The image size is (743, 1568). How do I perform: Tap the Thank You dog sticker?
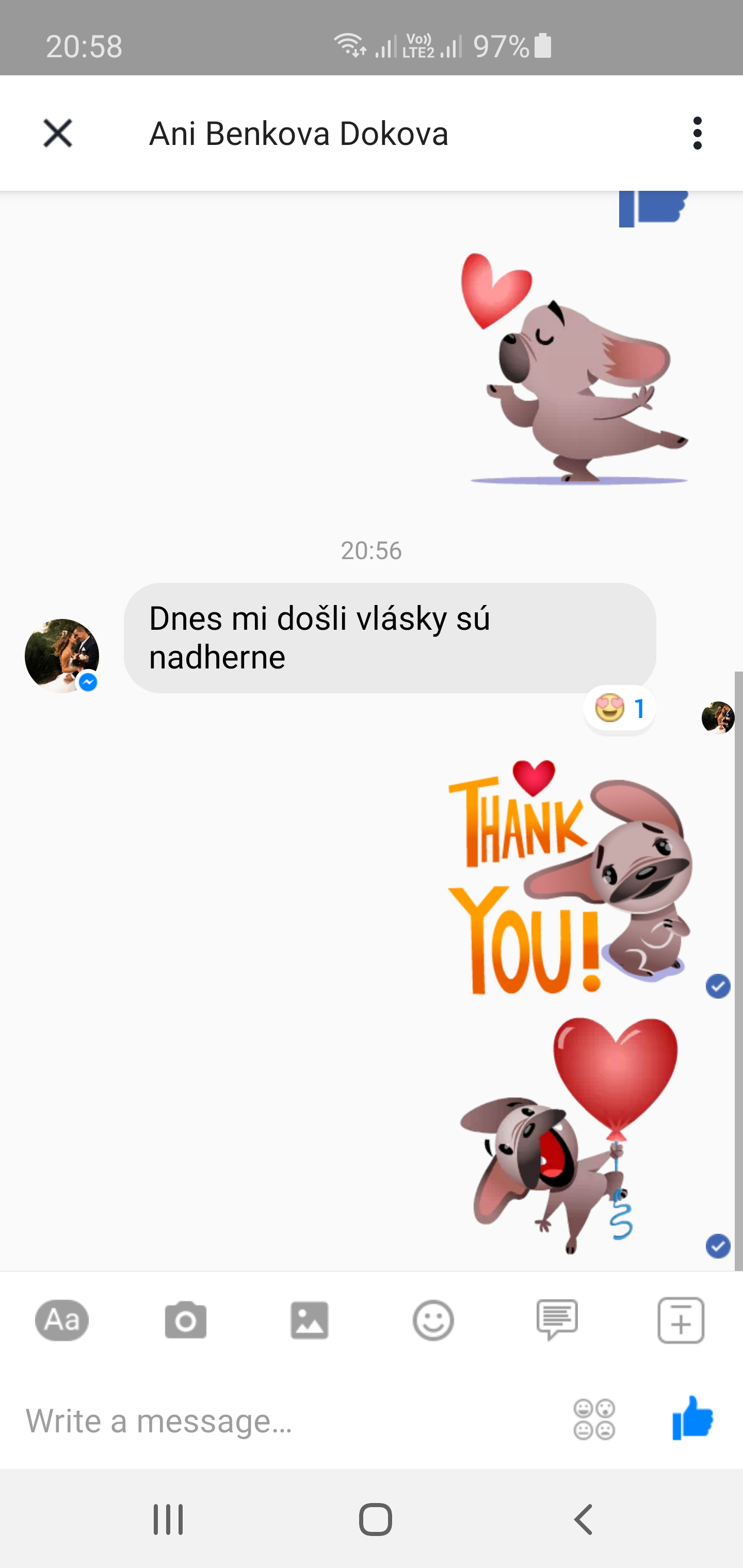click(570, 876)
